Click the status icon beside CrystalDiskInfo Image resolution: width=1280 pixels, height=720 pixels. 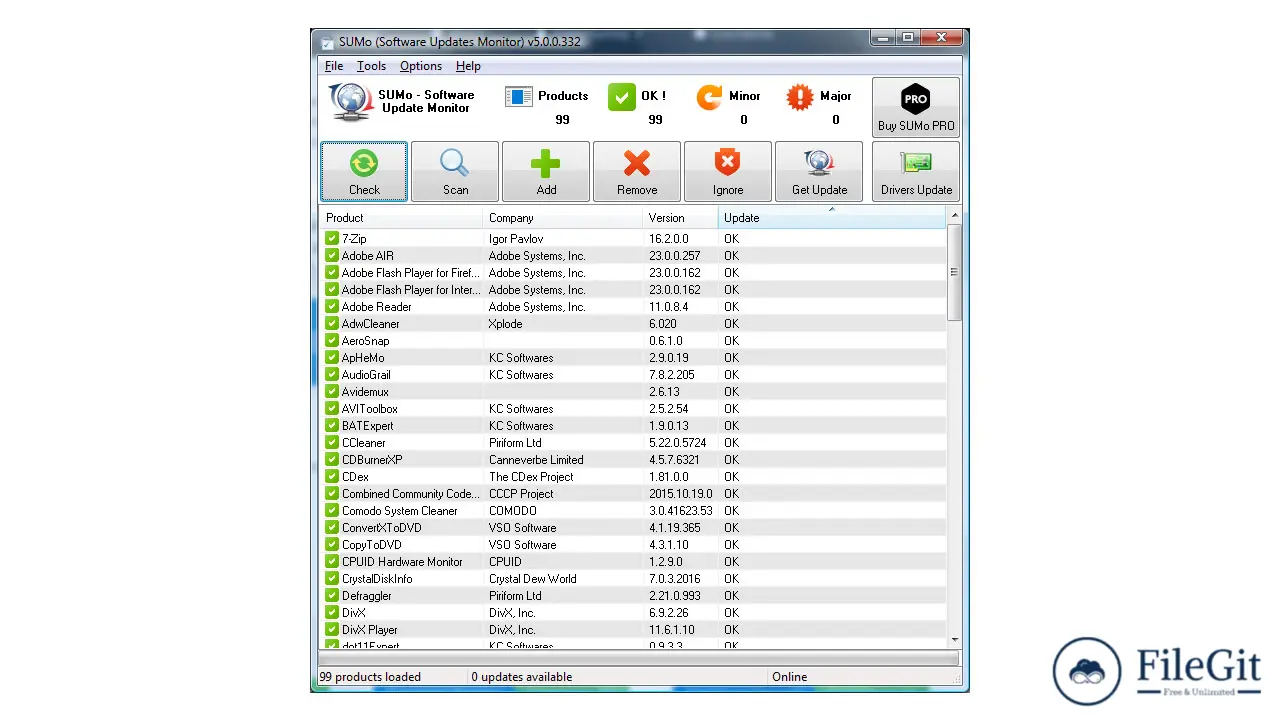(x=332, y=579)
